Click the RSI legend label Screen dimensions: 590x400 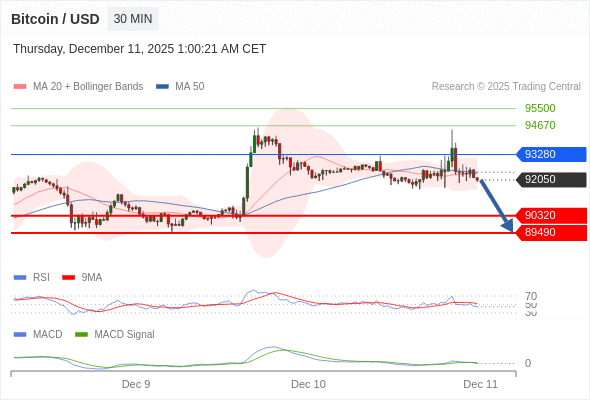(x=41, y=278)
